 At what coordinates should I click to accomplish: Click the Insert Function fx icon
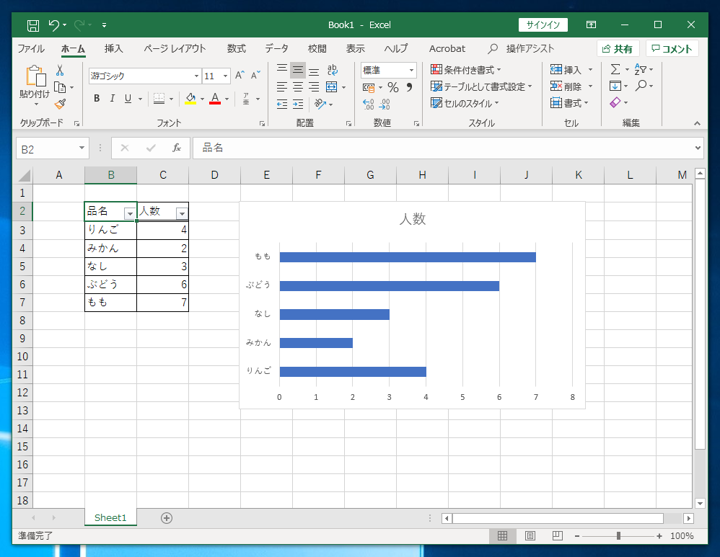177,148
